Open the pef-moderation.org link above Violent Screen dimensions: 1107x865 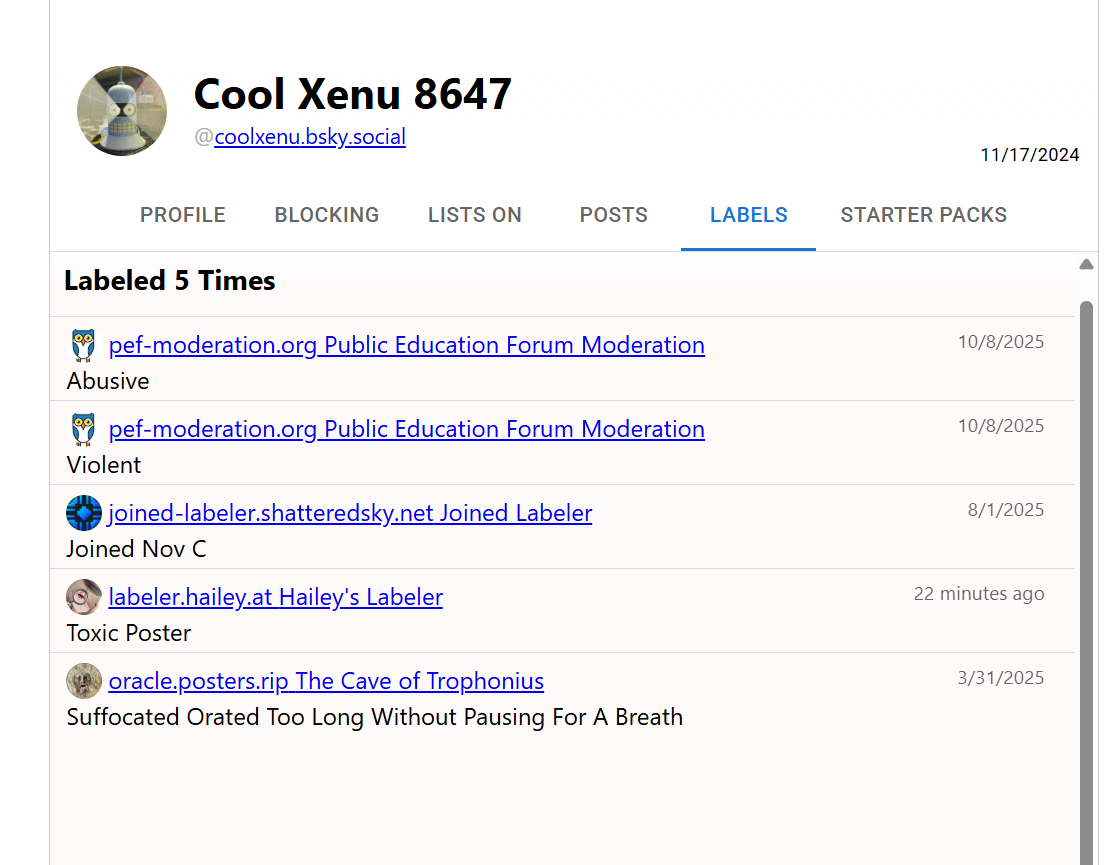point(406,429)
